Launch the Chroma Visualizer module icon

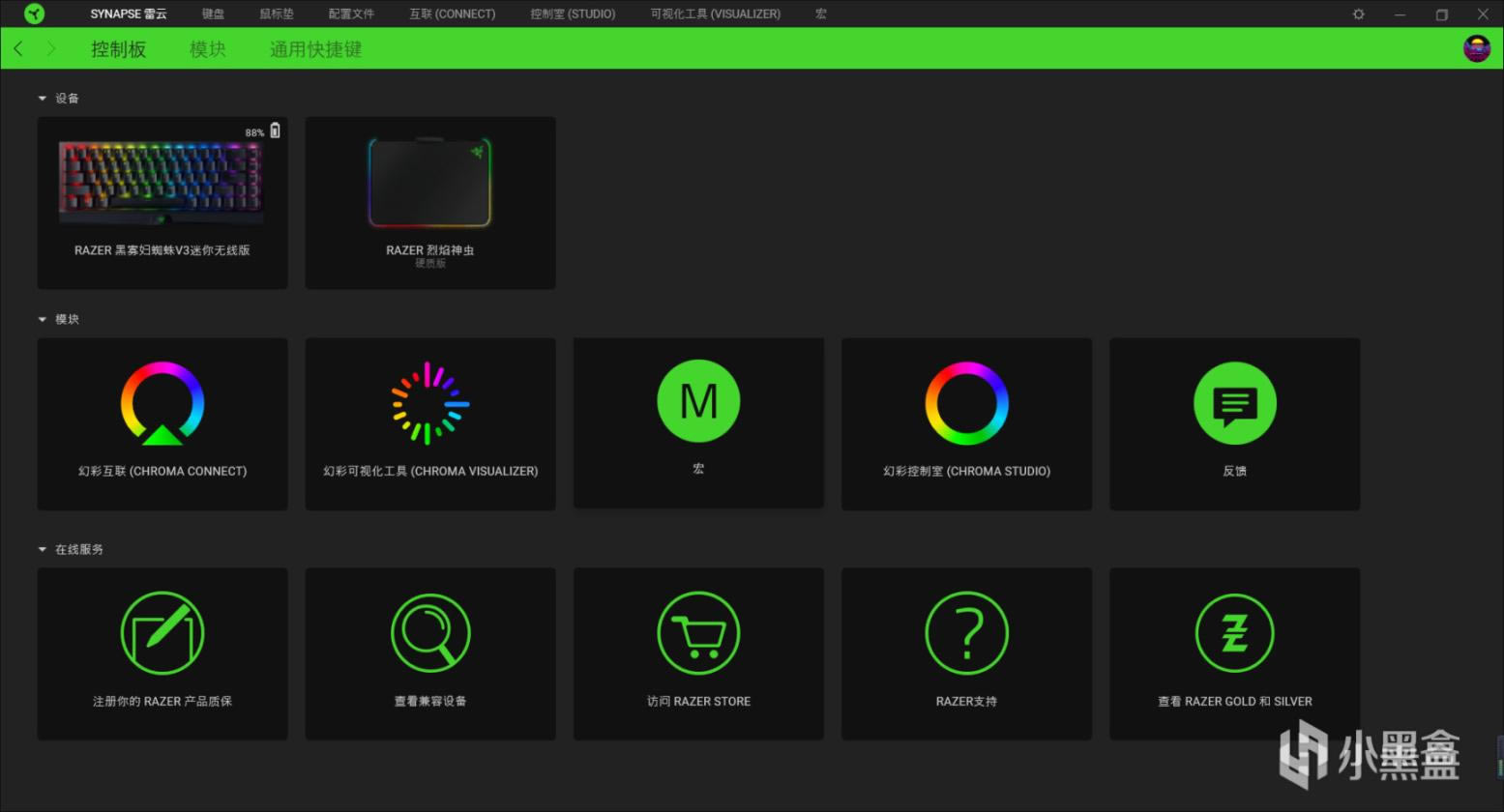point(430,403)
